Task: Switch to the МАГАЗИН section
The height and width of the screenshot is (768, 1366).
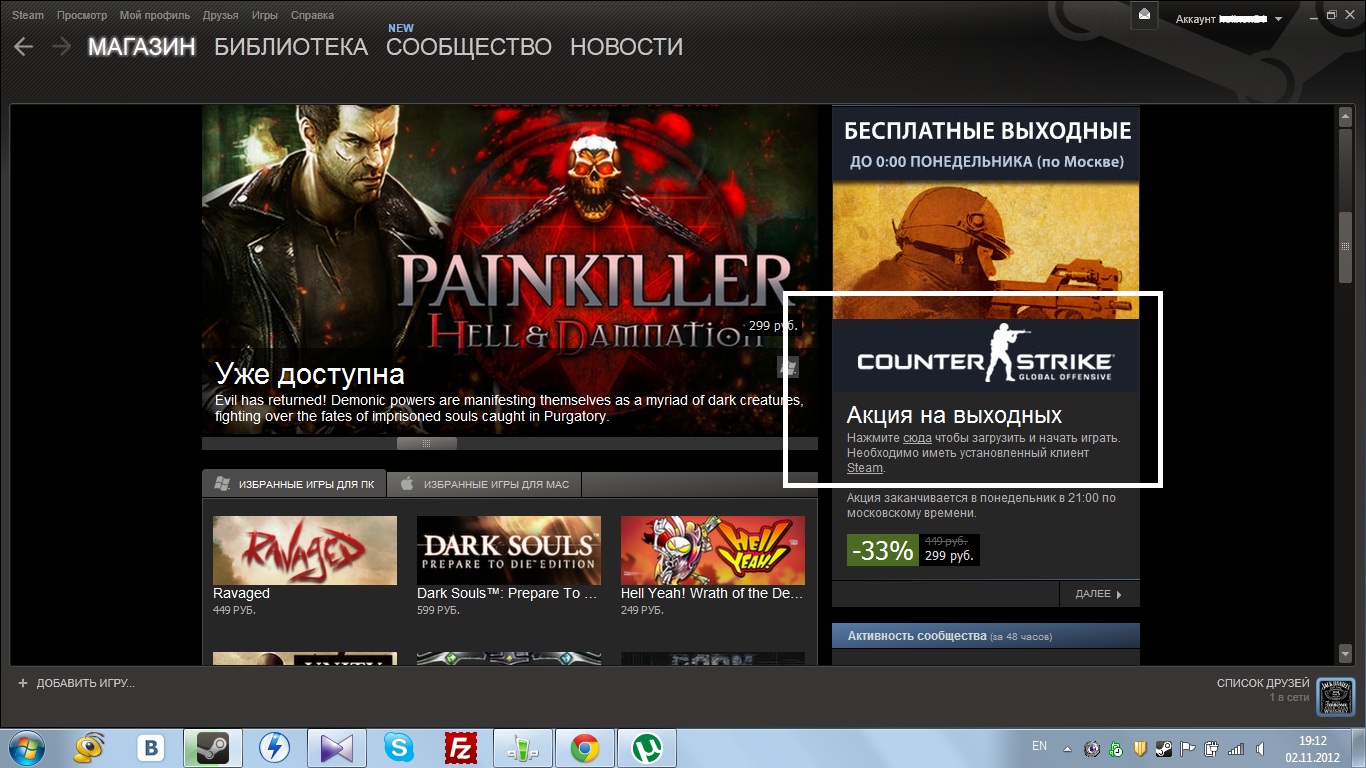Action: click(142, 47)
